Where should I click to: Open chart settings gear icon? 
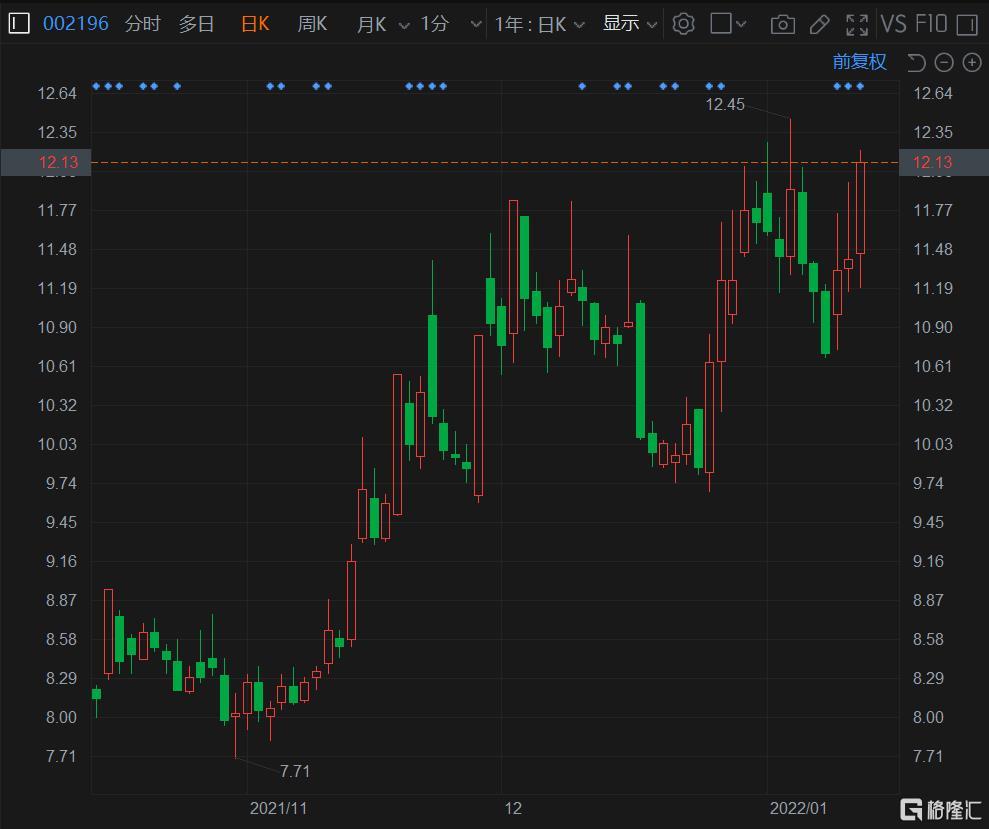tap(683, 24)
